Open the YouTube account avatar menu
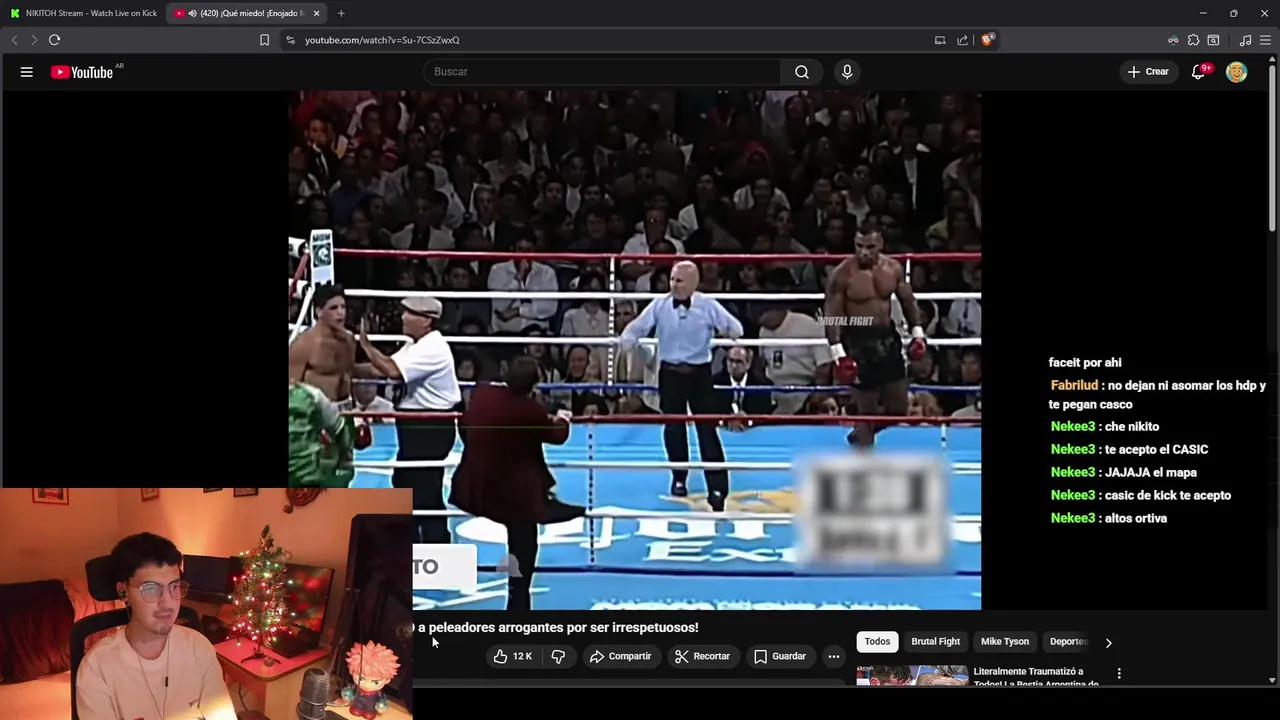 [1237, 72]
